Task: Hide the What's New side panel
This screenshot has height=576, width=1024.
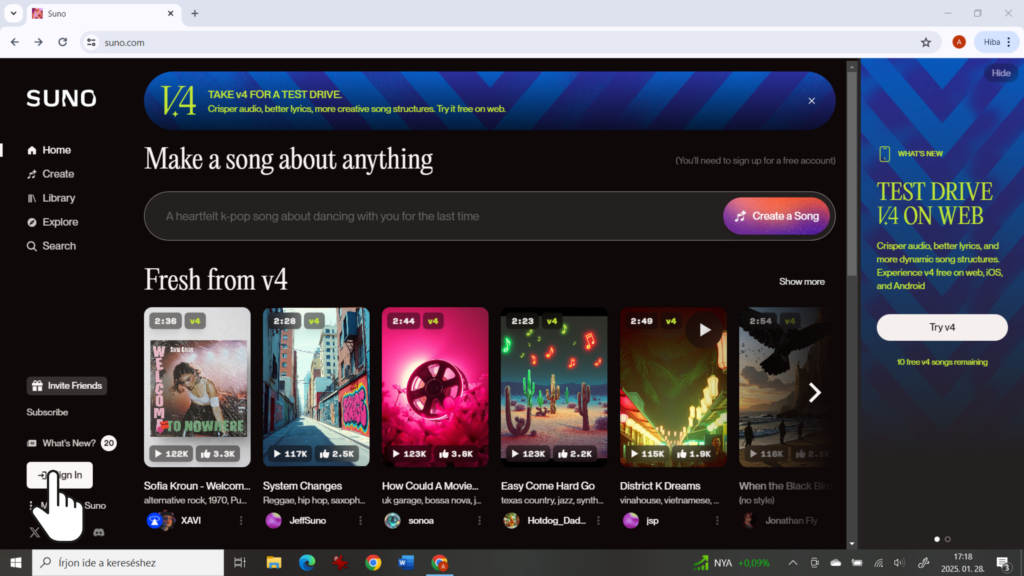Action: coord(1000,73)
